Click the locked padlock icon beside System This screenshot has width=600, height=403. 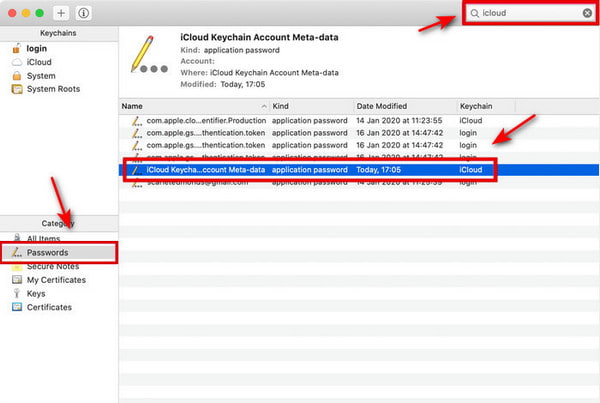(x=17, y=75)
